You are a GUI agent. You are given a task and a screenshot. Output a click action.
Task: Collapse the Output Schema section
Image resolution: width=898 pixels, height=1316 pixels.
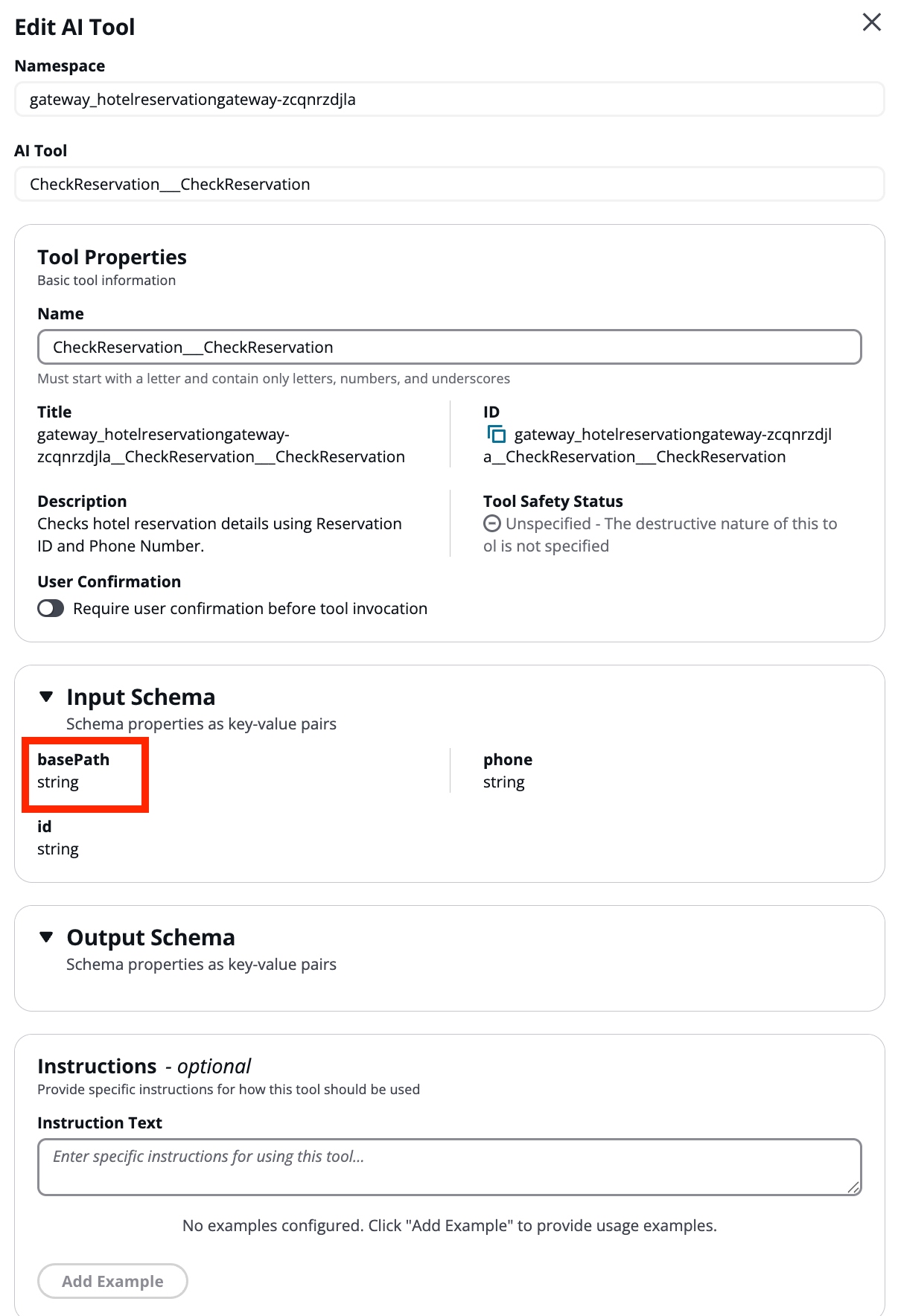tap(47, 937)
